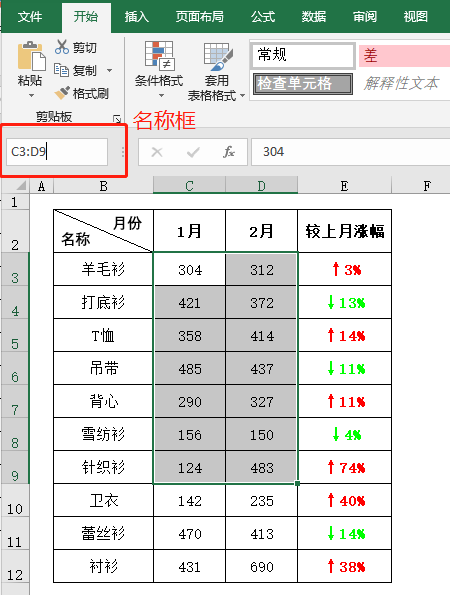Screen dimensions: 450x595
Task: Click the 1月 header cell
Action: (189, 231)
